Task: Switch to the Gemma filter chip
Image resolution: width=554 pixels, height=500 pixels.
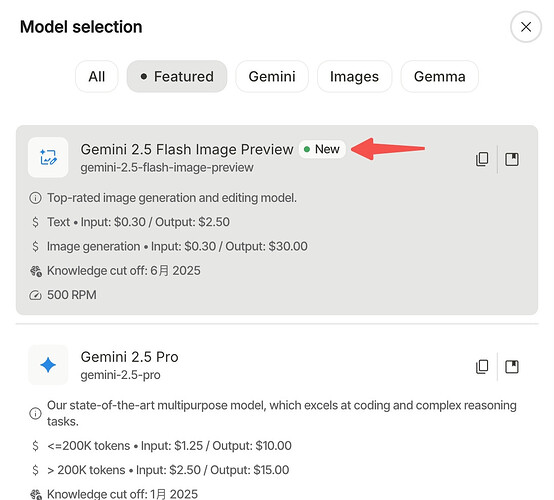Action: click(439, 76)
